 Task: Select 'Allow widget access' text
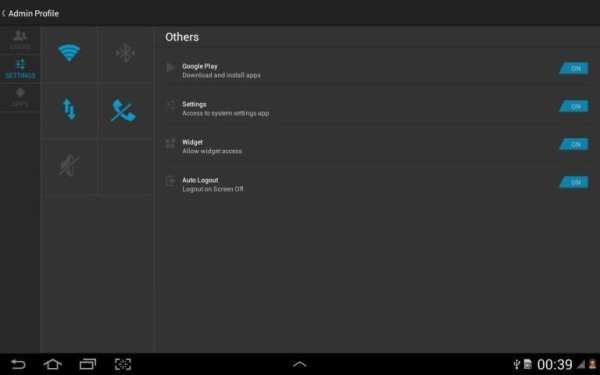pyautogui.click(x=212, y=151)
